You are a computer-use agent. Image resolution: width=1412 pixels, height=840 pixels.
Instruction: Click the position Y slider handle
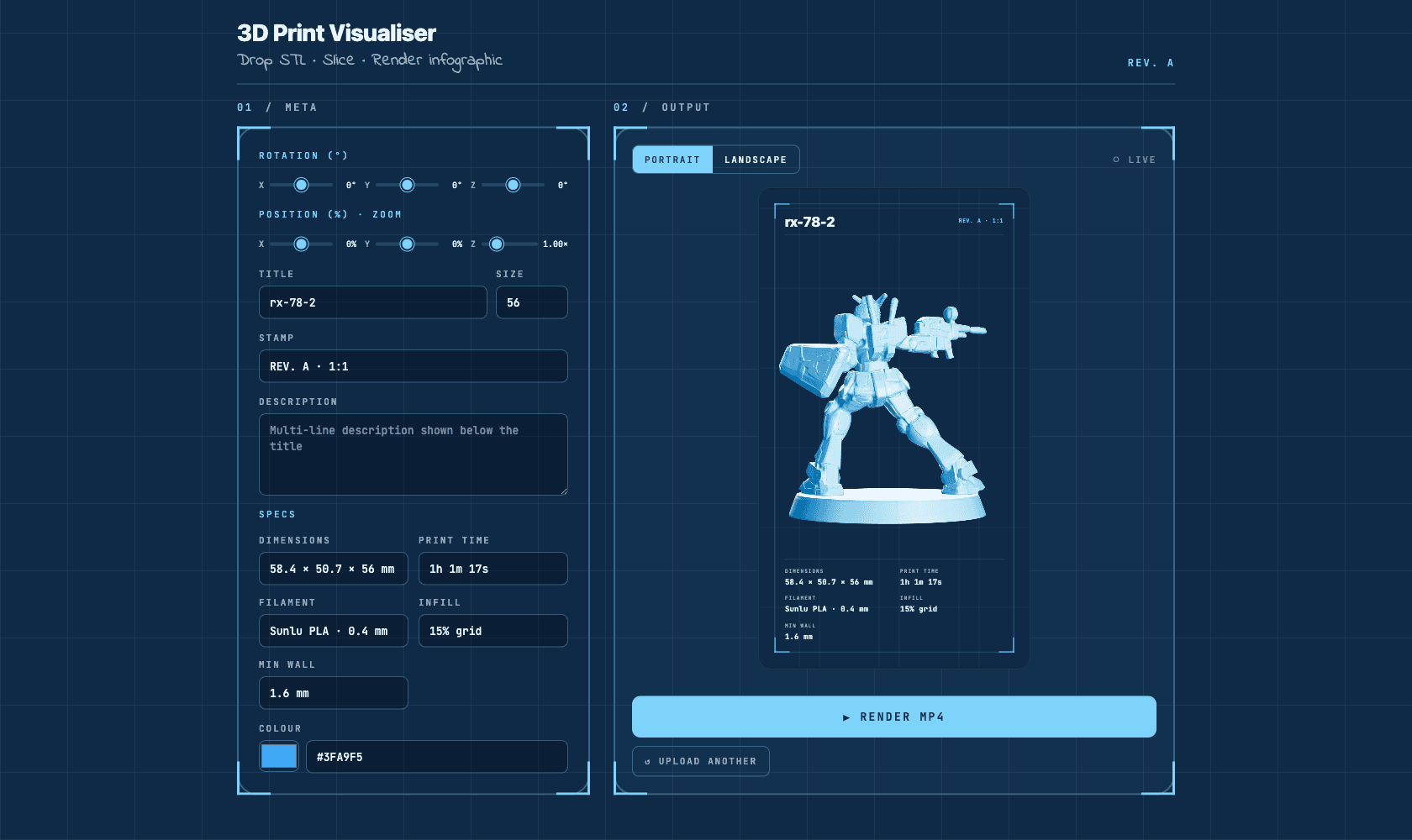[x=407, y=244]
